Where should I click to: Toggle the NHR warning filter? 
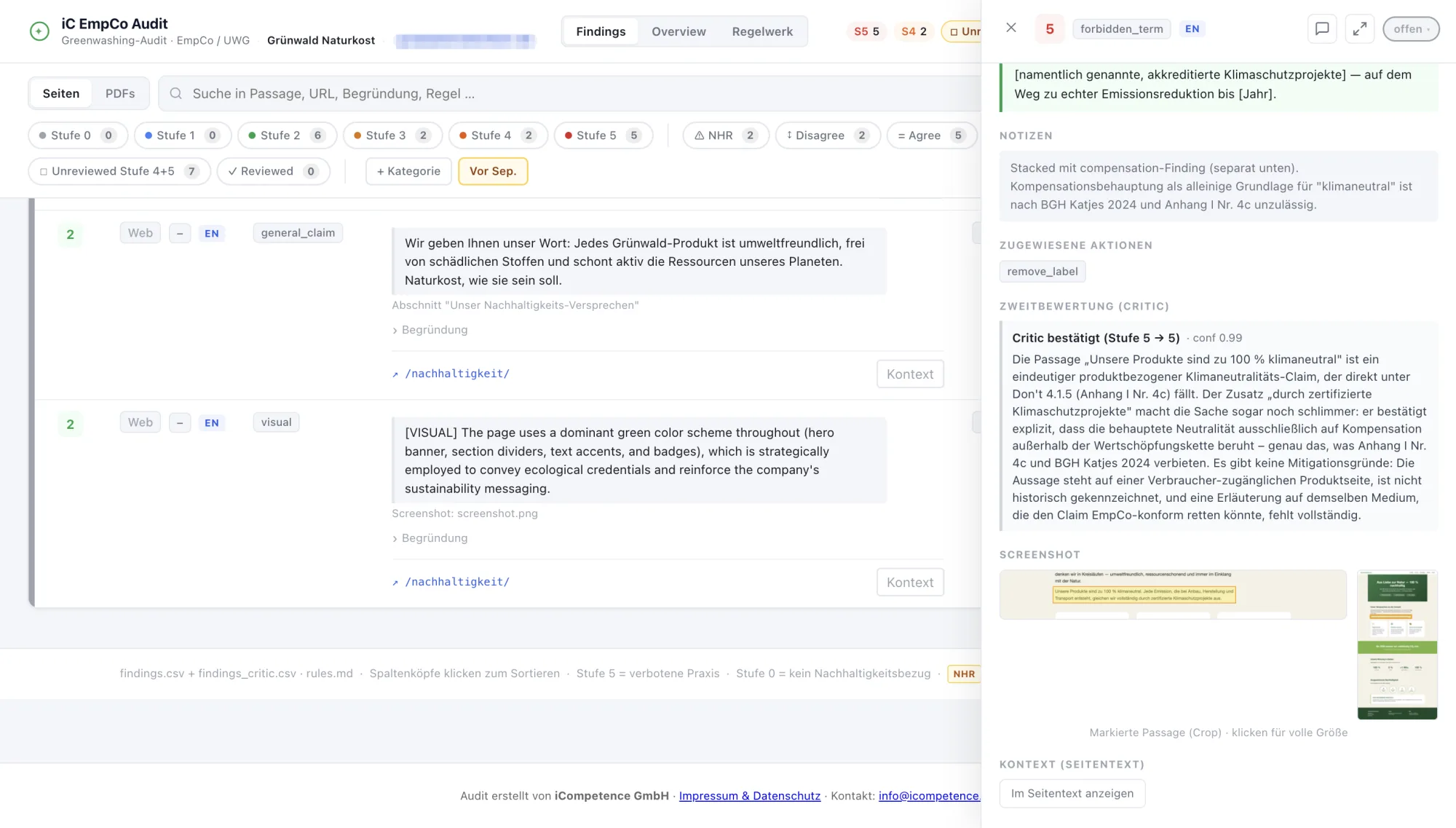tap(726, 135)
